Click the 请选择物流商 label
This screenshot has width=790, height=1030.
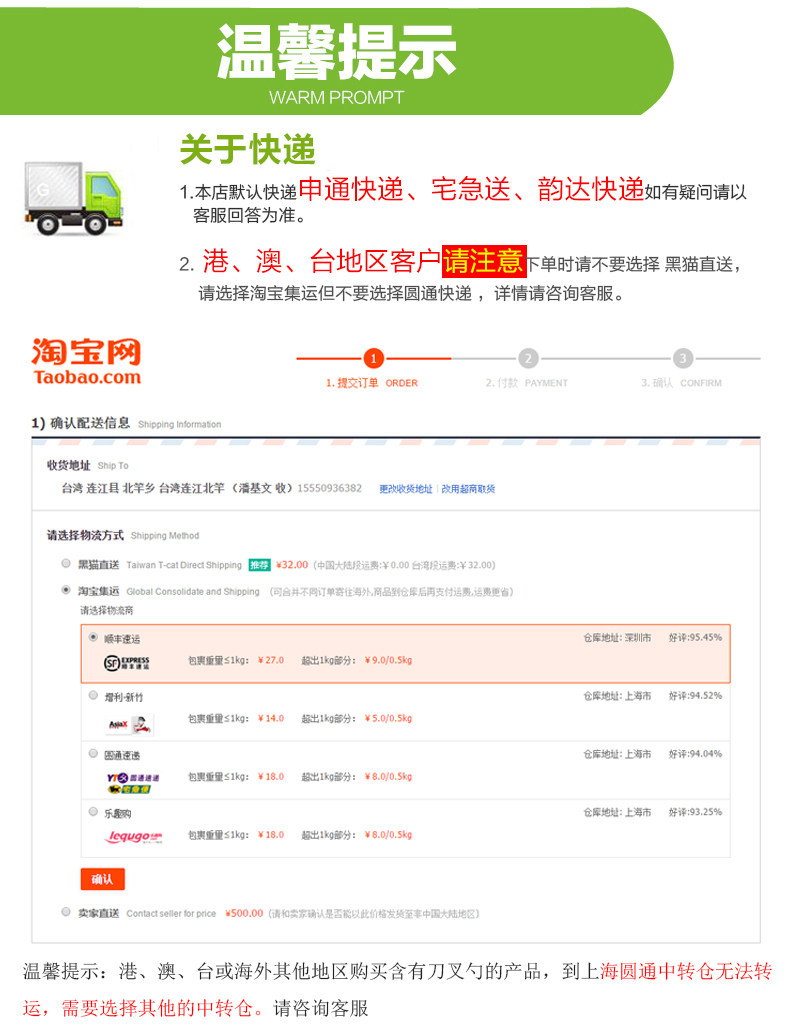[x=106, y=611]
